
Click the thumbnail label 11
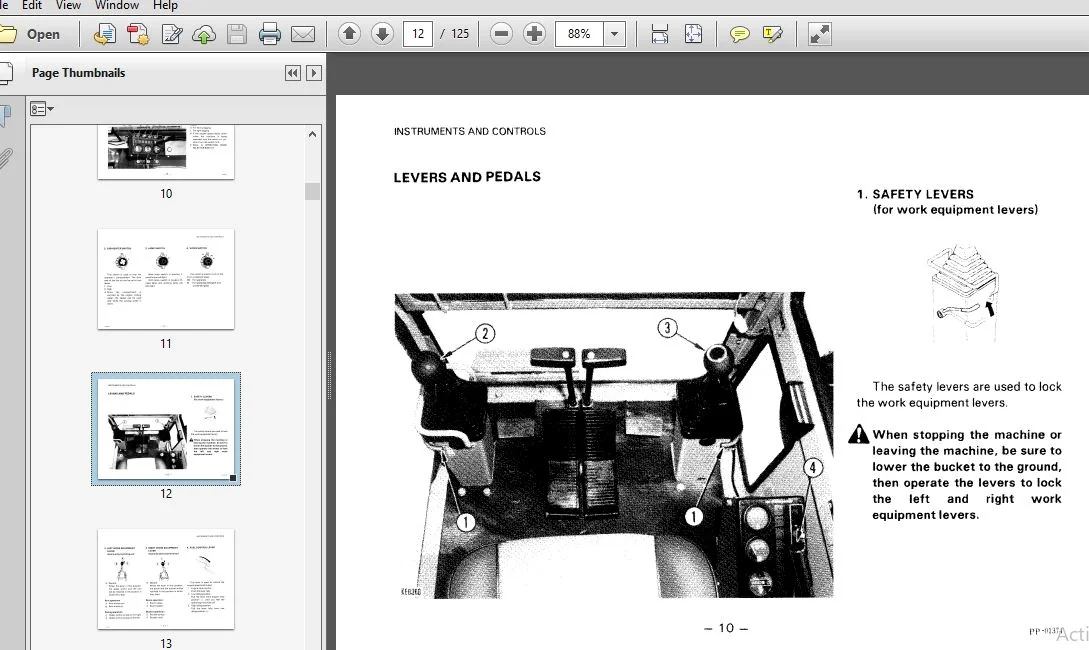166,344
